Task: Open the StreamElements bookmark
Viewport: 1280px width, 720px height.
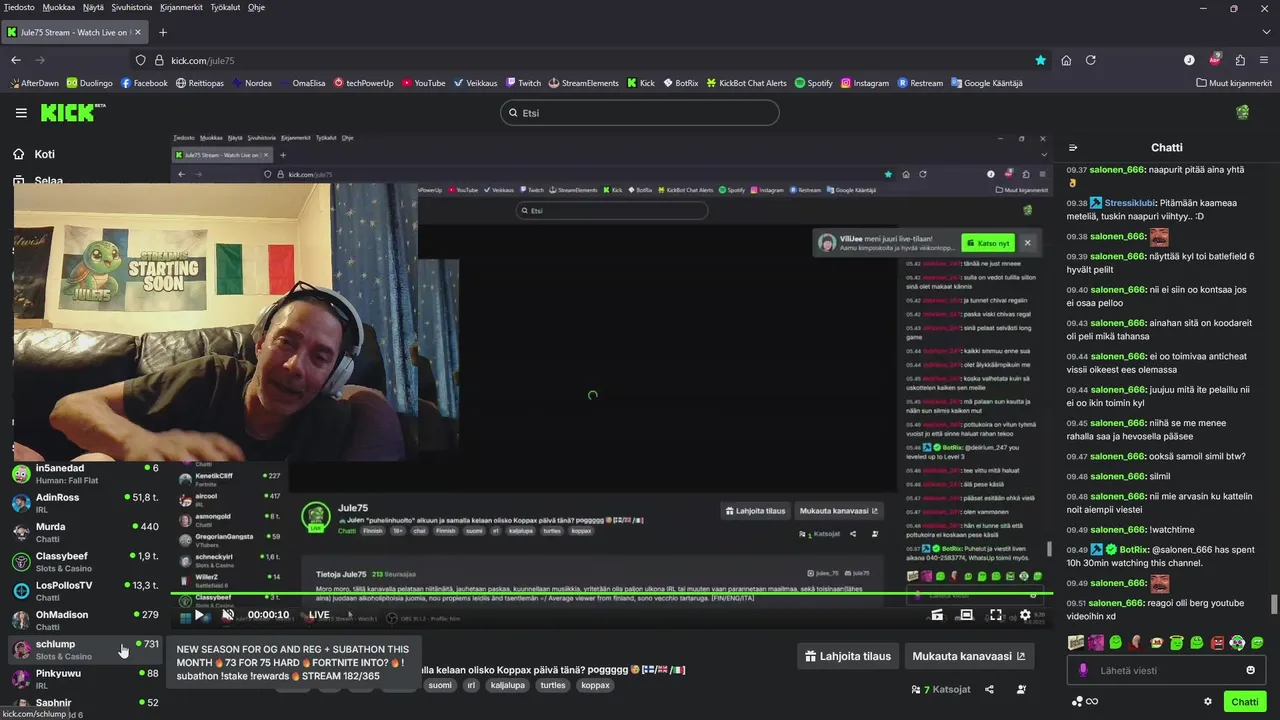Action: (584, 83)
